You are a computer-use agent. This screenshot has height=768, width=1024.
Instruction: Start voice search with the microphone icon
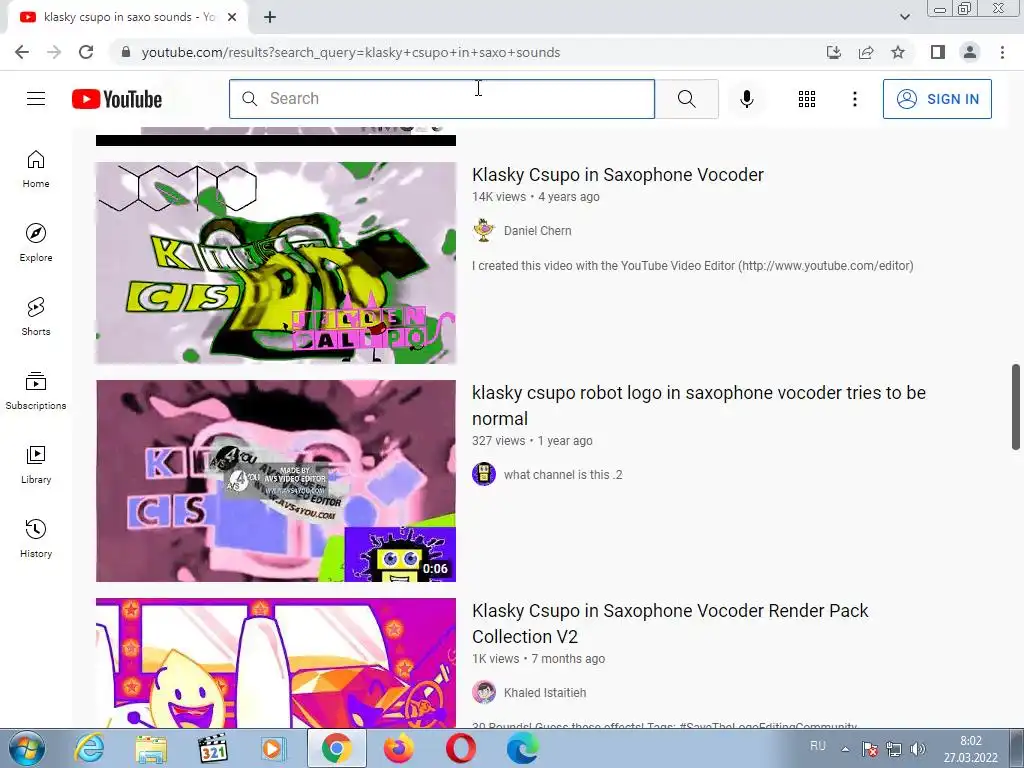pyautogui.click(x=746, y=99)
